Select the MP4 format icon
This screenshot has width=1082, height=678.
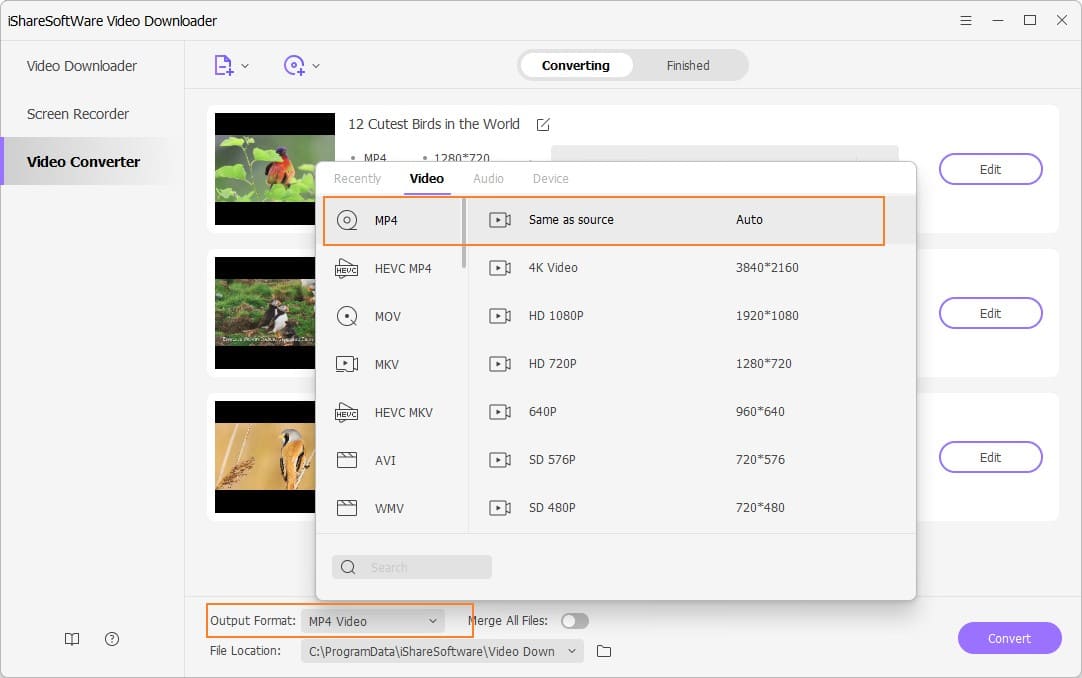[x=346, y=219]
